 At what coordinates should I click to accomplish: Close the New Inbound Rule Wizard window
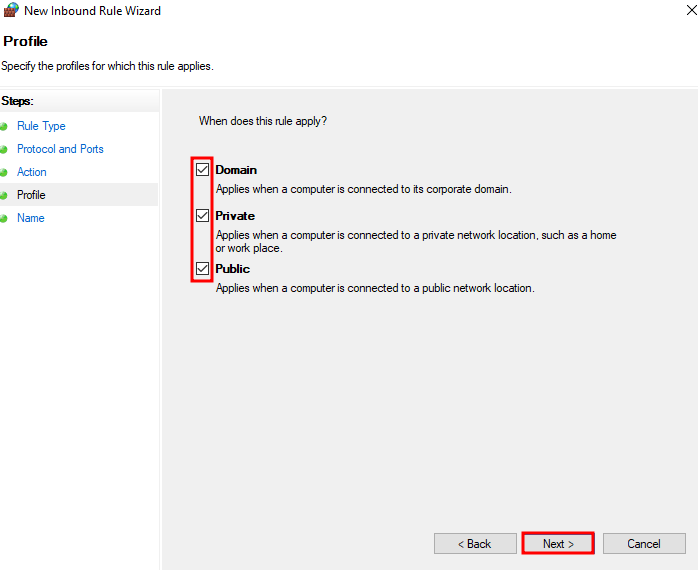[691, 10]
